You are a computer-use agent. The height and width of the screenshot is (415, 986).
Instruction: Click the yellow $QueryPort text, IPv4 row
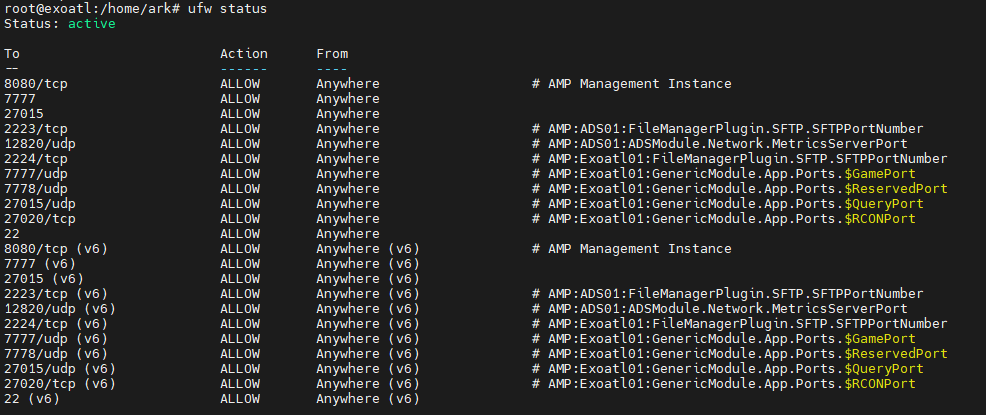(x=884, y=204)
